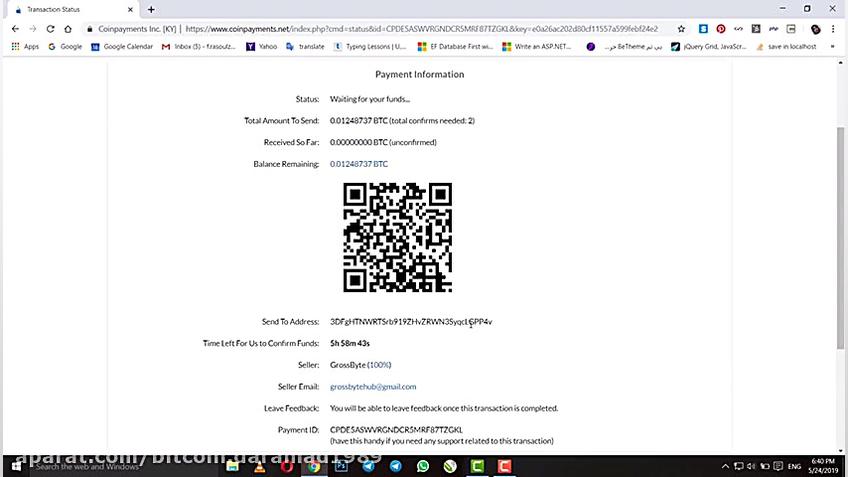This screenshot has height=477, width=848.
Task: Select the Transaction Status tab
Action: (73, 9)
